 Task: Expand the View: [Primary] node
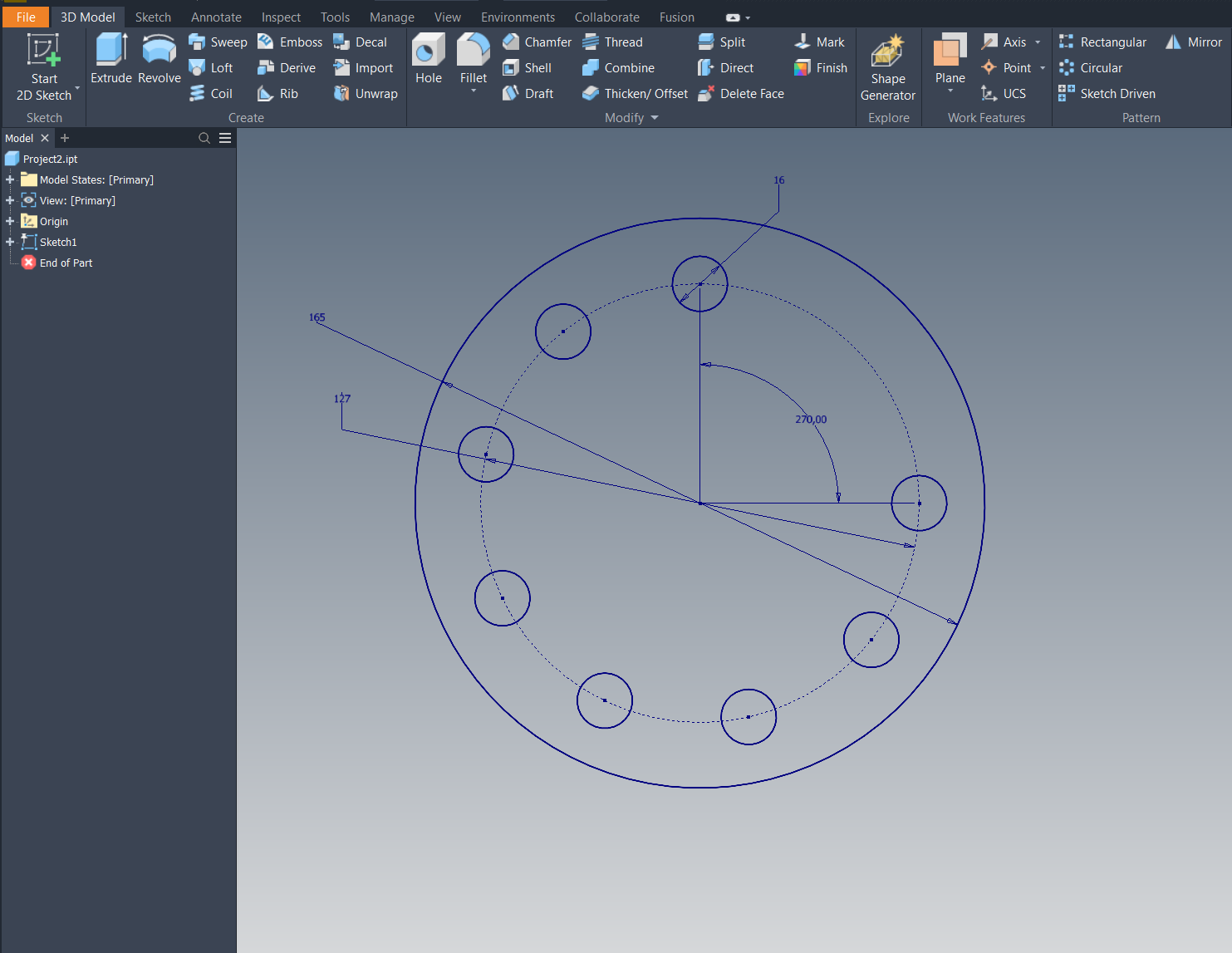[10, 200]
